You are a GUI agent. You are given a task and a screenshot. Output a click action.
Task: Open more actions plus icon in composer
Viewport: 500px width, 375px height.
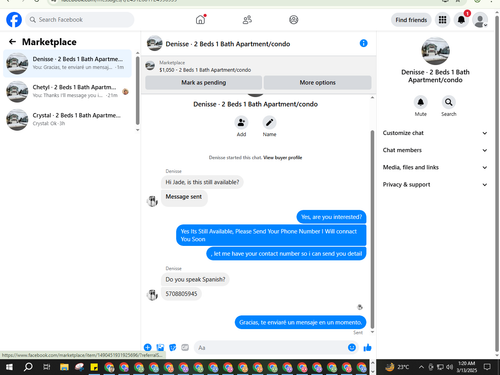(147, 348)
